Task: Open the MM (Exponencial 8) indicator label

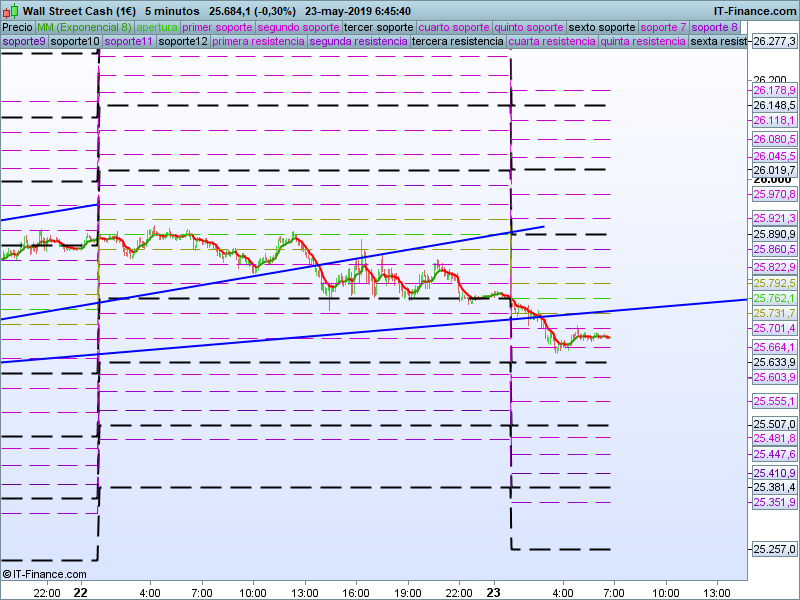Action: tap(84, 27)
